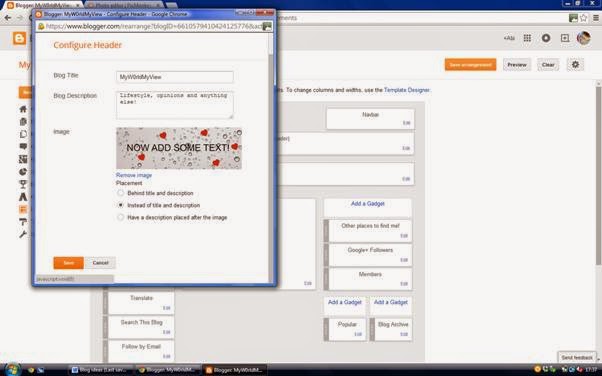Click the Send feedback button
The height and width of the screenshot is (376, 602).
point(577,357)
